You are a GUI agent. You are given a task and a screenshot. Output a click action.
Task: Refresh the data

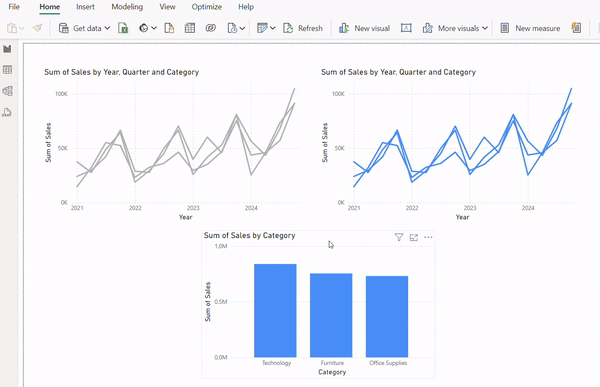pyautogui.click(x=303, y=28)
